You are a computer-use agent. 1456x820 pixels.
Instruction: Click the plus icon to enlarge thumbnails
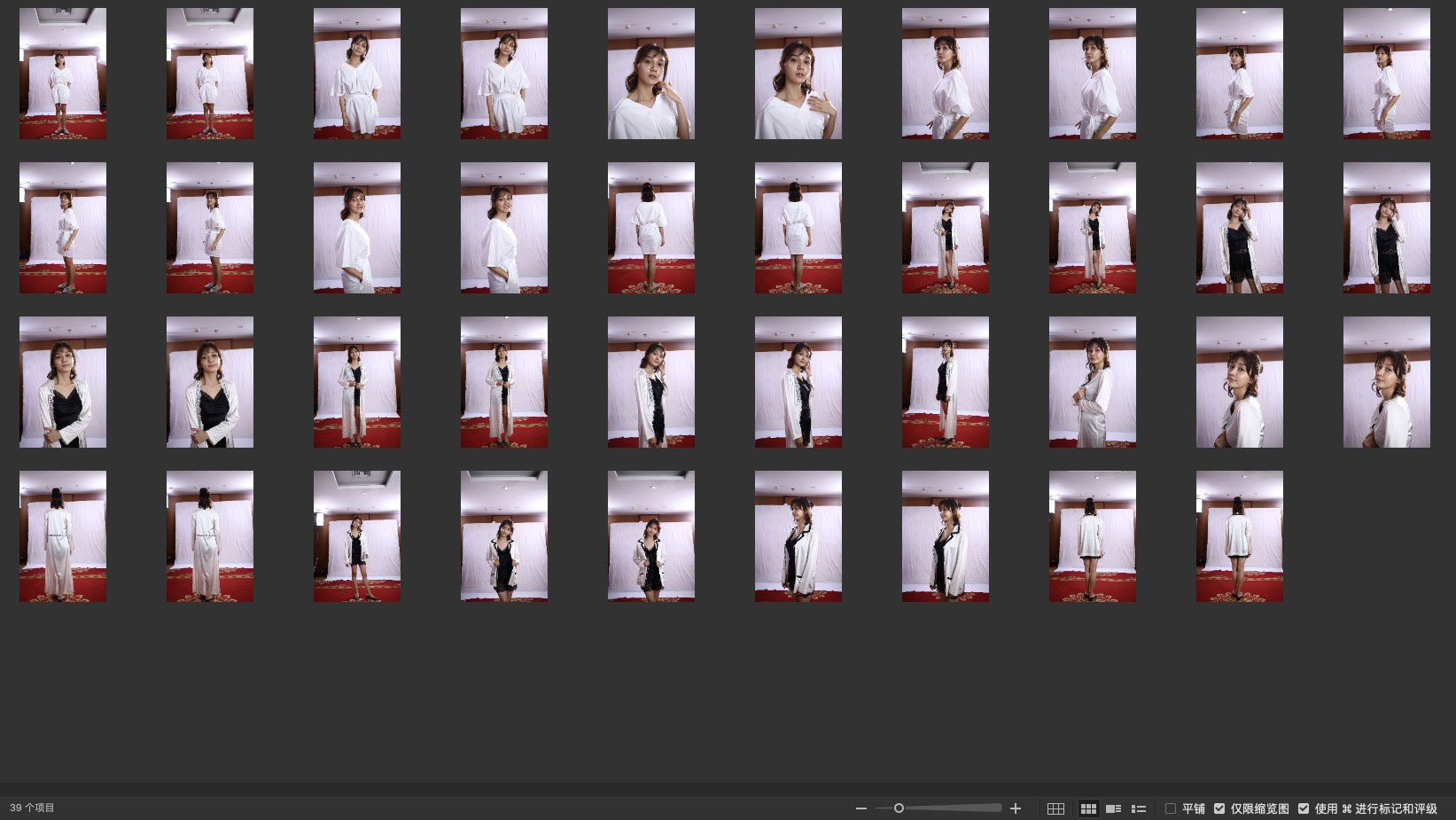coord(1016,808)
